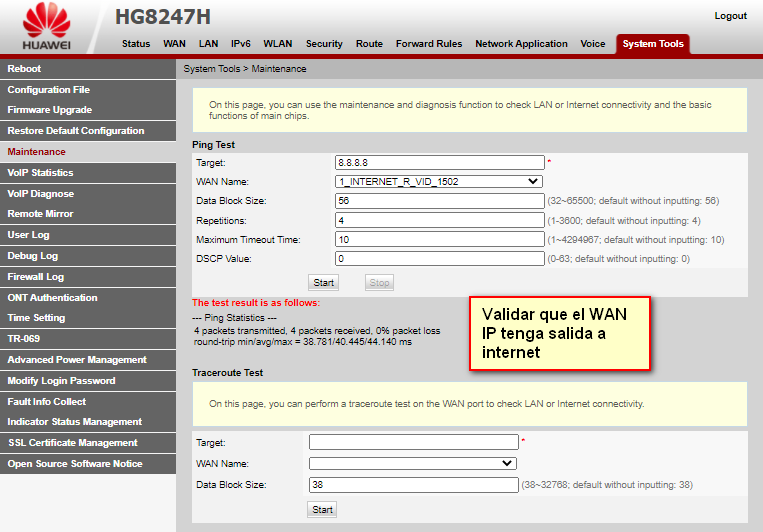Open the WLAN tab

coord(278,44)
